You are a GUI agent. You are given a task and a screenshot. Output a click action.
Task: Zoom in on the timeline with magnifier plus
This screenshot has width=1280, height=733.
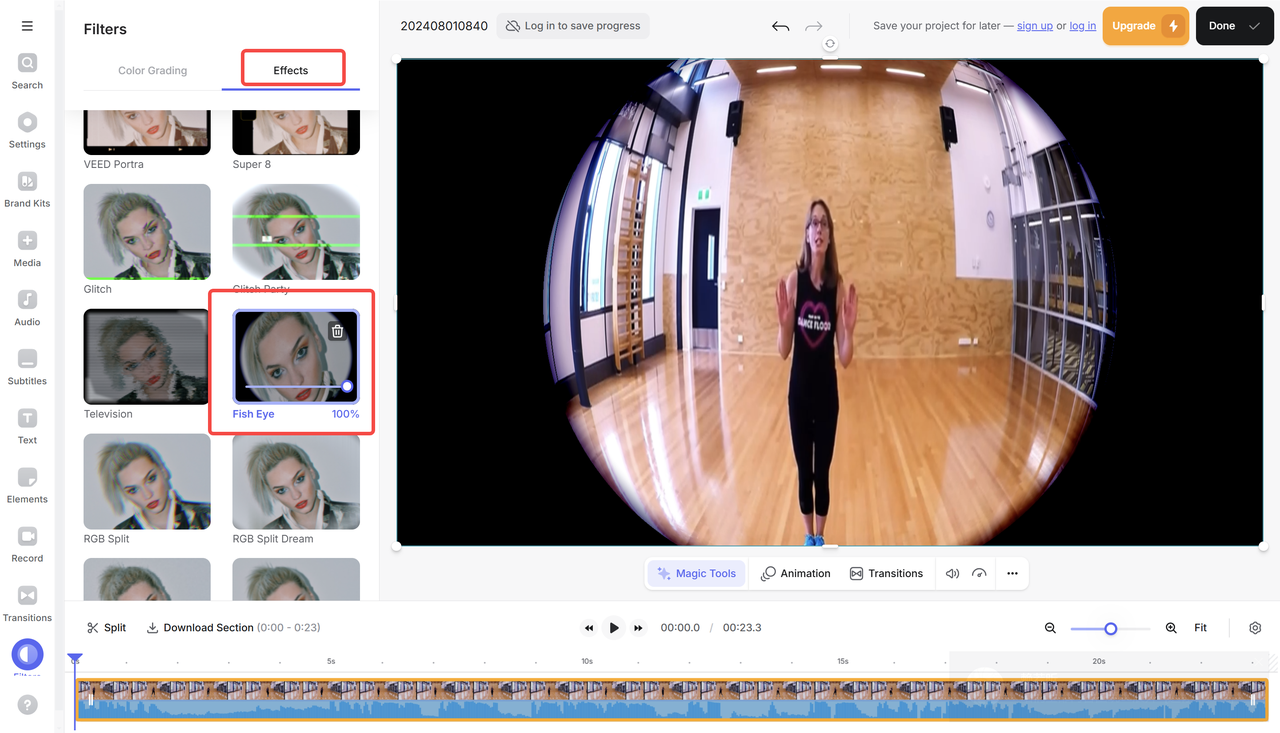click(1170, 627)
